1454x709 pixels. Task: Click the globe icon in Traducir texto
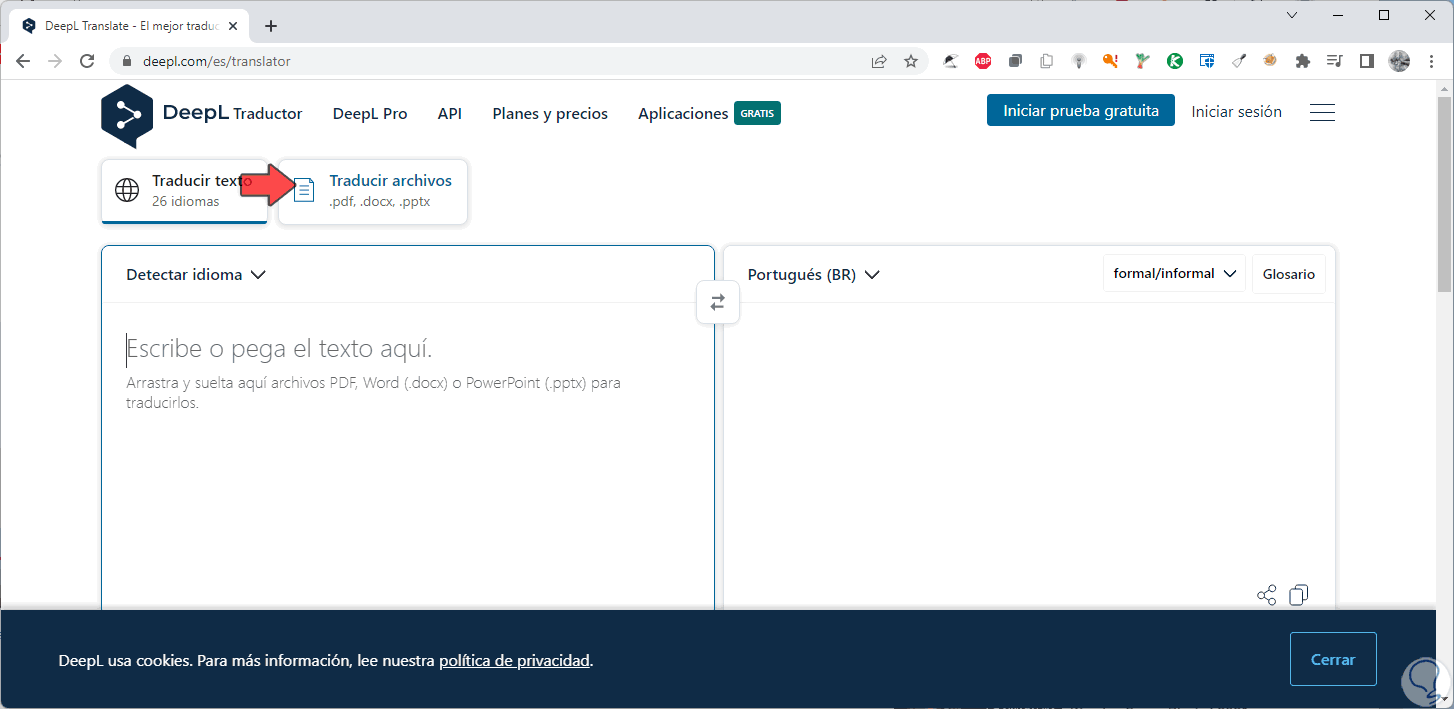pos(127,190)
